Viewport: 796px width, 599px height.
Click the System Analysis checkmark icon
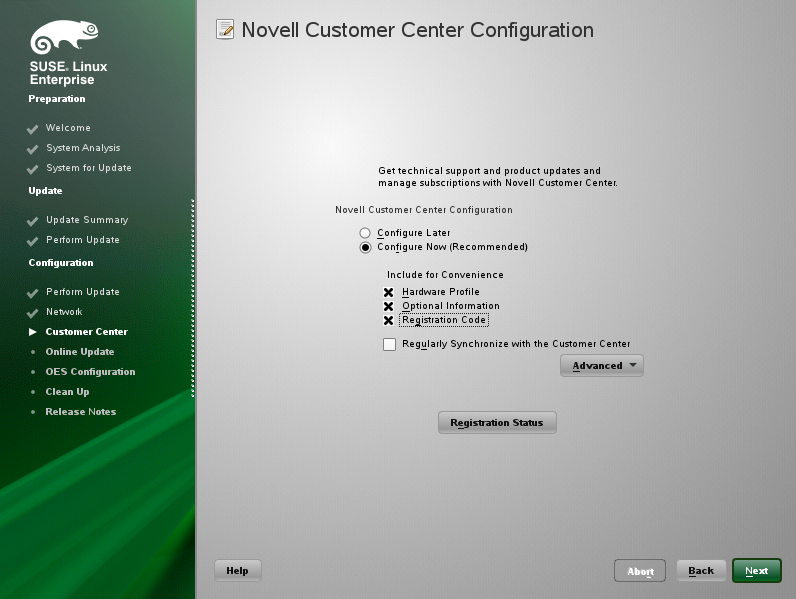tap(32, 149)
